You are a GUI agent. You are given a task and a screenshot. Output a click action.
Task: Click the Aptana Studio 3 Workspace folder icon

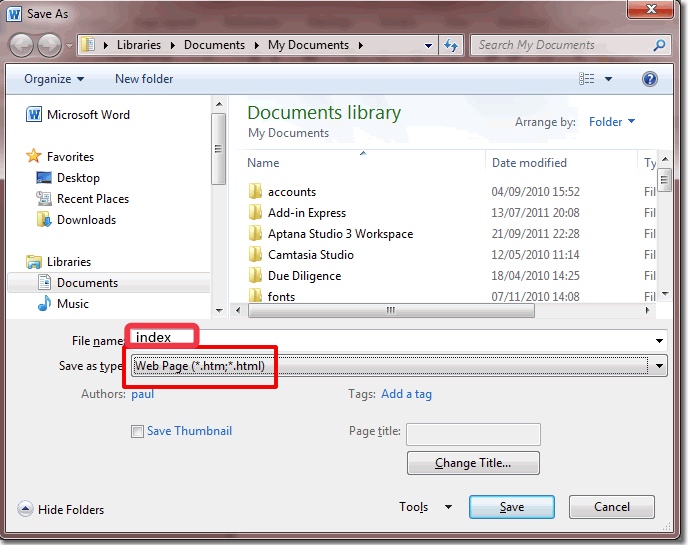click(x=255, y=234)
